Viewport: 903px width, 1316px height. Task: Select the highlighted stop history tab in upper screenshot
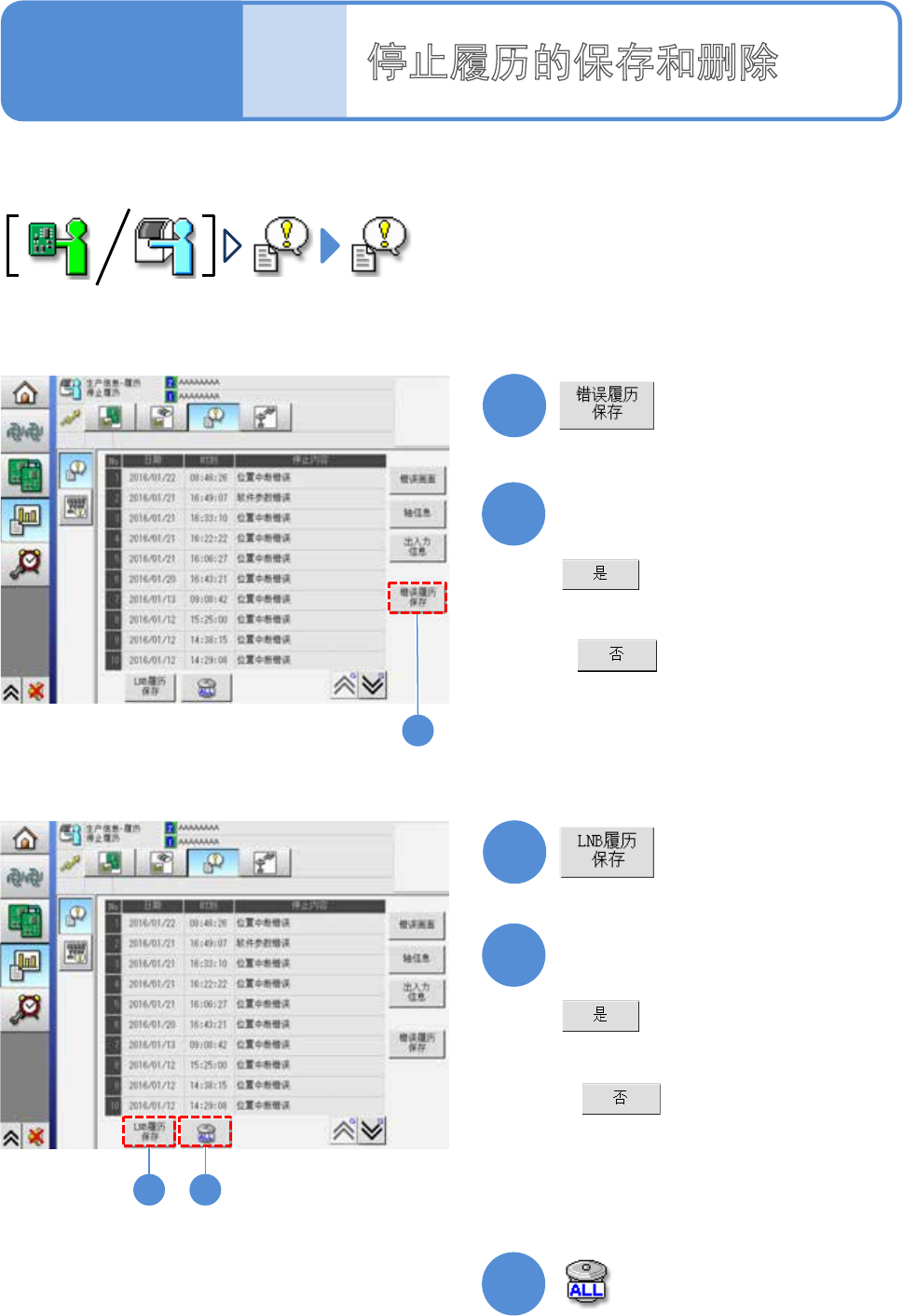213,418
